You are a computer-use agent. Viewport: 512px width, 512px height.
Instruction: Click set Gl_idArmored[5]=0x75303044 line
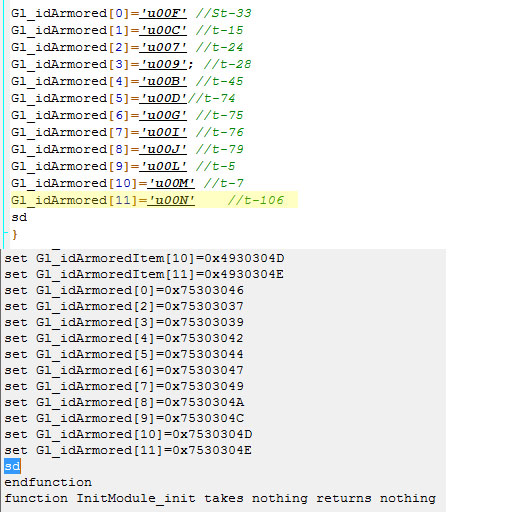[x=124, y=355]
